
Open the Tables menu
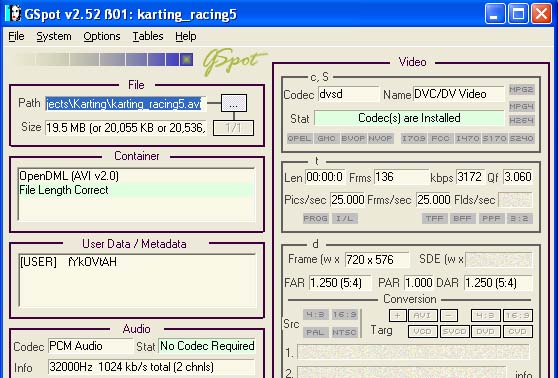pyautogui.click(x=148, y=36)
